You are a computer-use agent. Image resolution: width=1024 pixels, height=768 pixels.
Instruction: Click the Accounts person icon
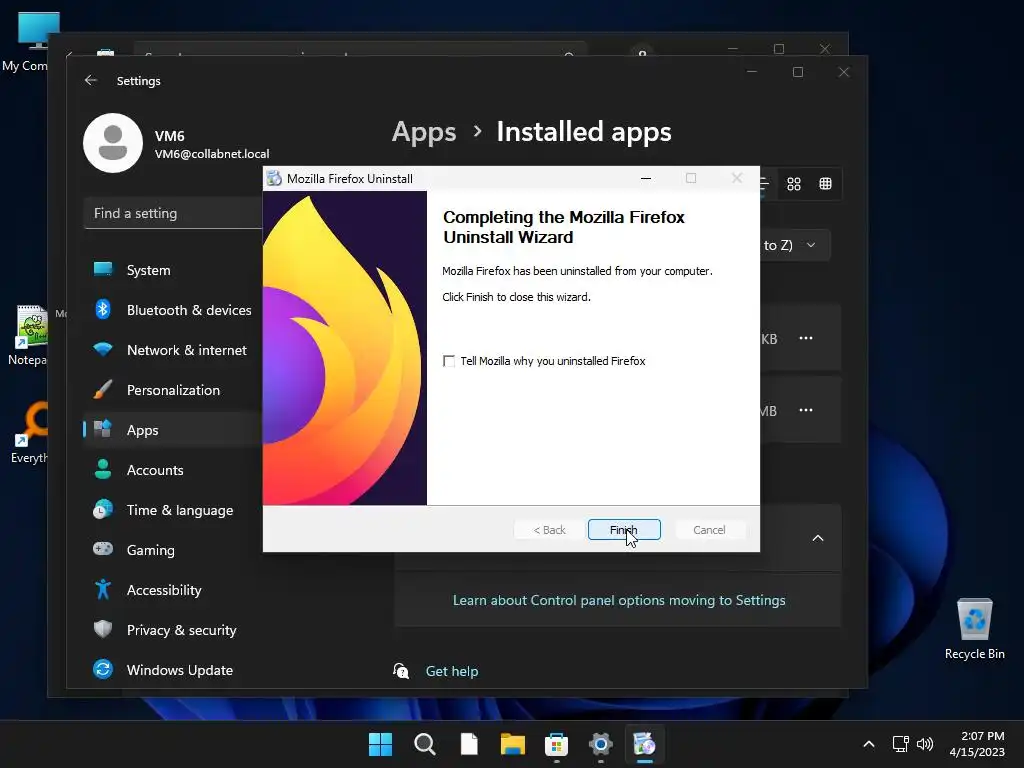click(103, 469)
